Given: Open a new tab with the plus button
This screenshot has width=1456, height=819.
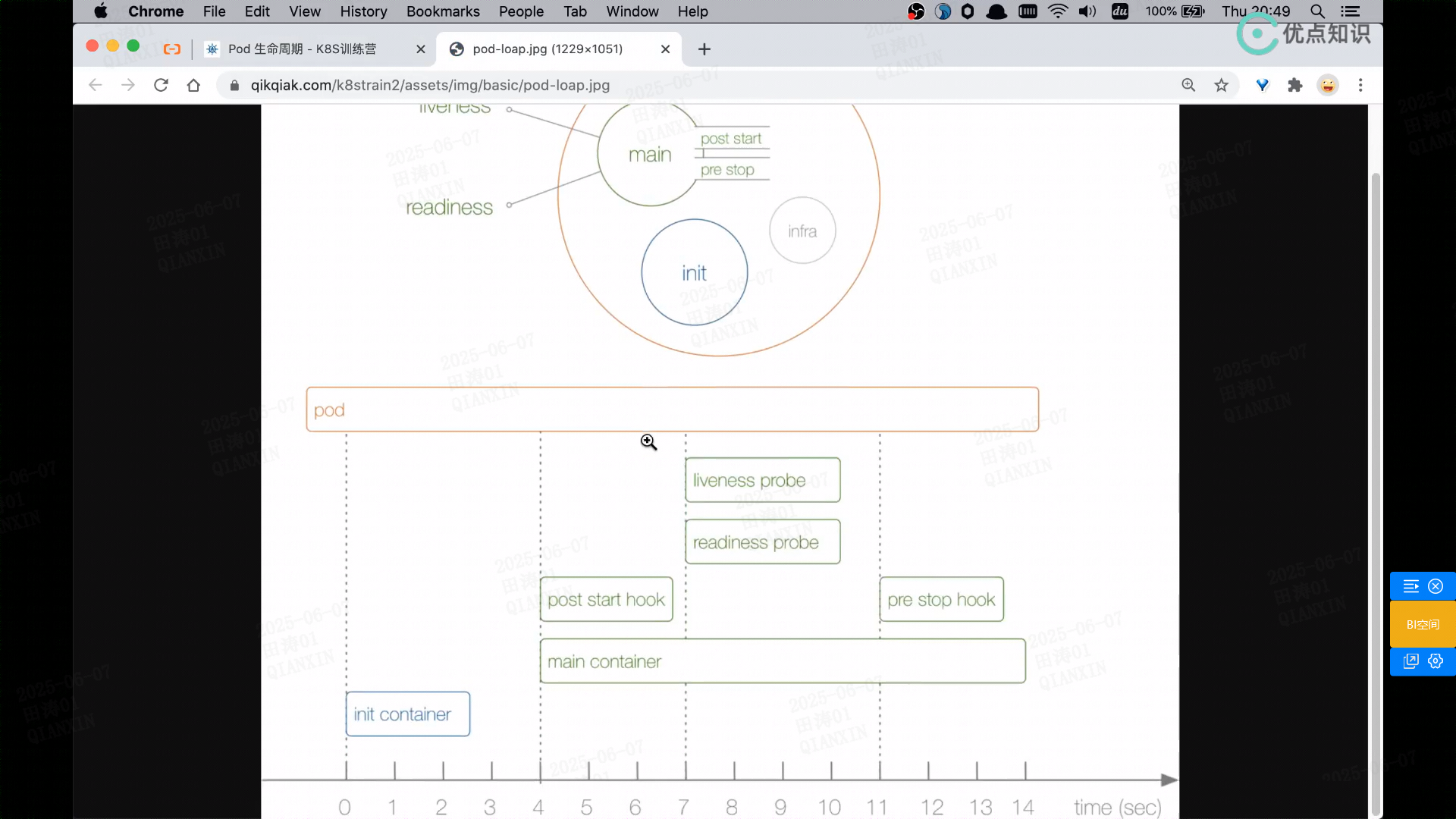Looking at the screenshot, I should (704, 49).
